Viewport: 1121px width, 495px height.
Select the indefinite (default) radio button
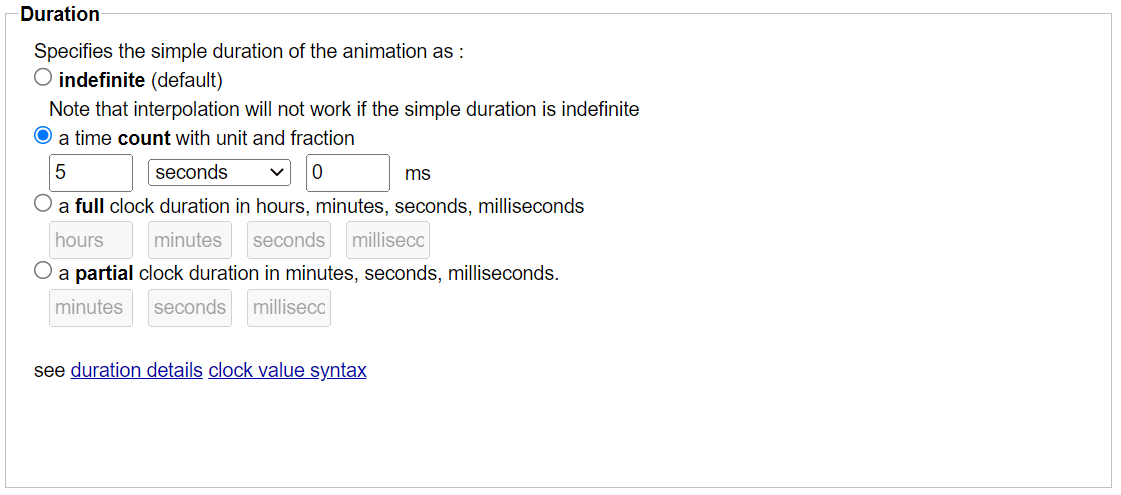pos(43,78)
